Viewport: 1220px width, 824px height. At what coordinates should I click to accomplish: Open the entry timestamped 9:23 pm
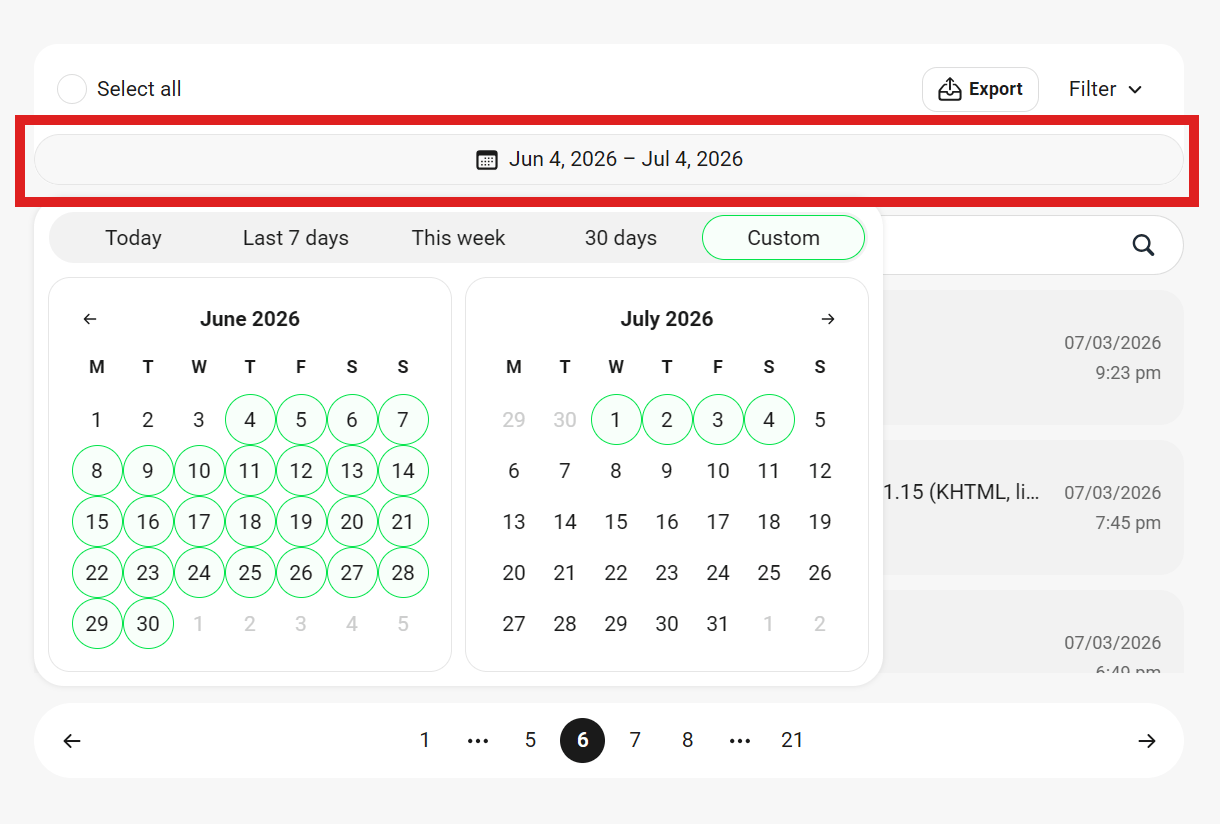[x=1033, y=358]
